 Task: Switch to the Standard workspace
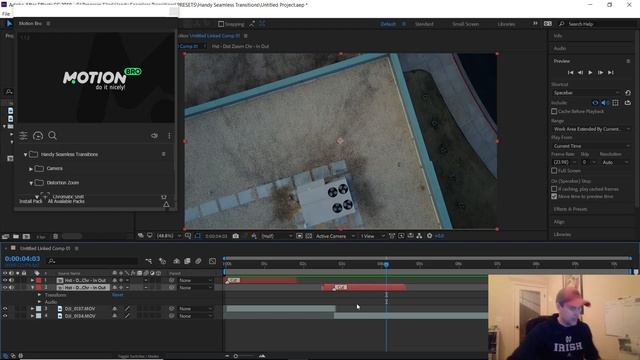[x=424, y=24]
